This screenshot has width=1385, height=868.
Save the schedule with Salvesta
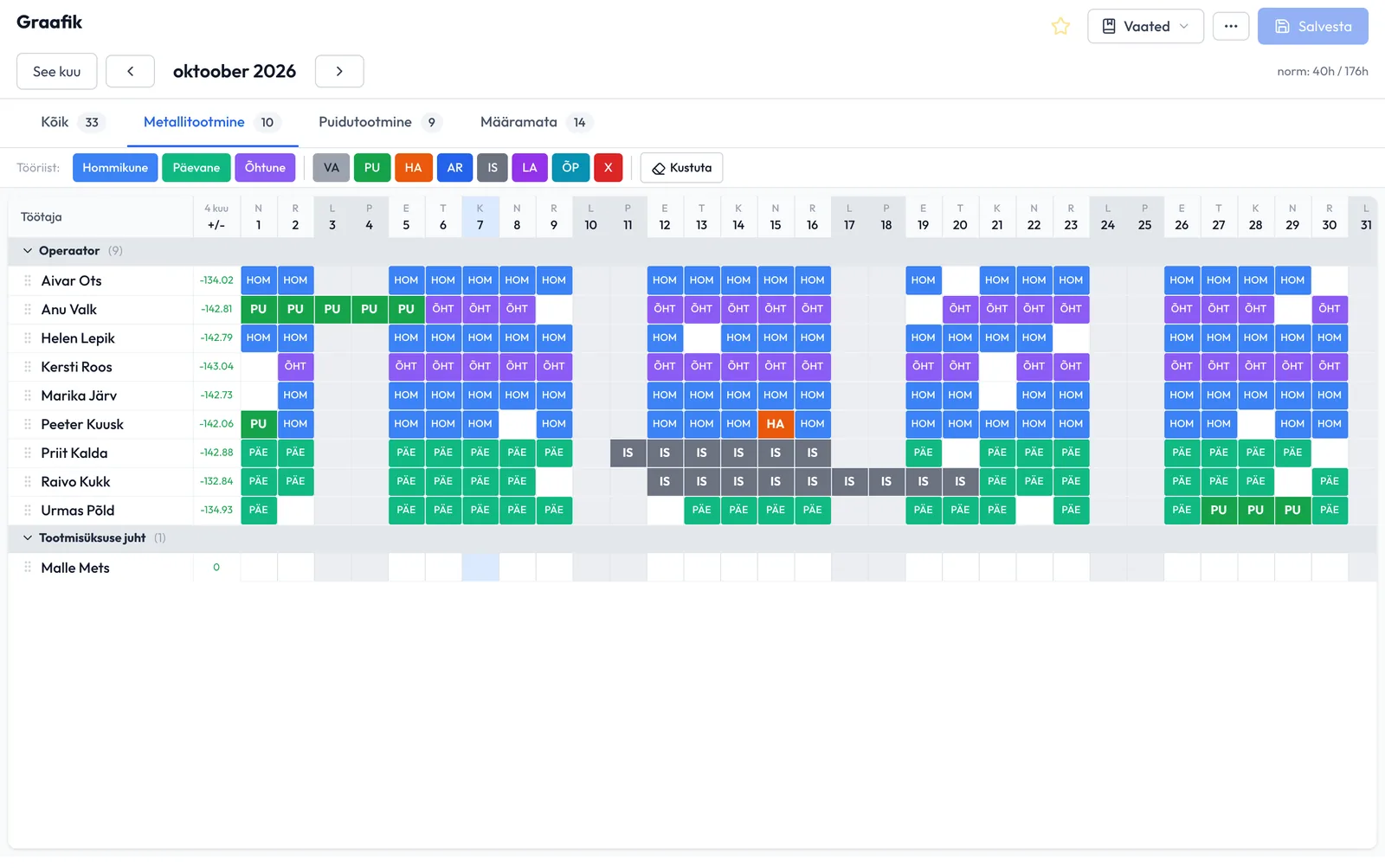[1312, 27]
